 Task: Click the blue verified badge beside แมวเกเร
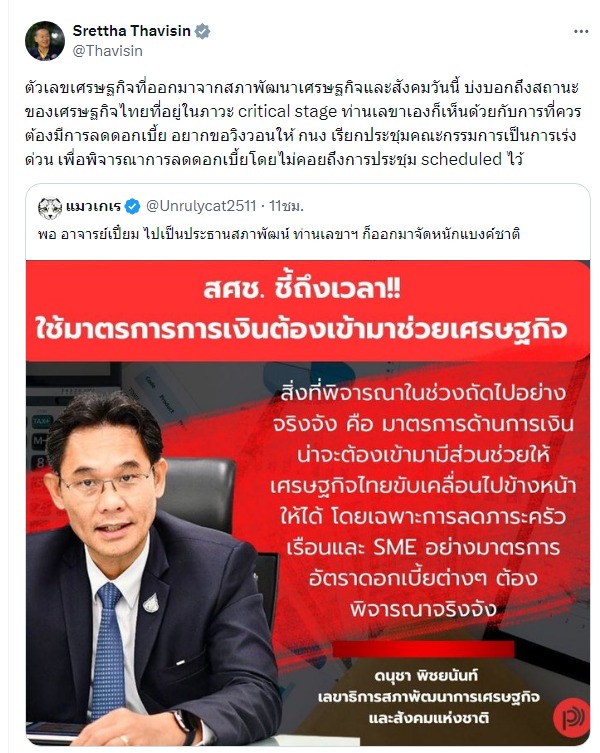point(132,206)
